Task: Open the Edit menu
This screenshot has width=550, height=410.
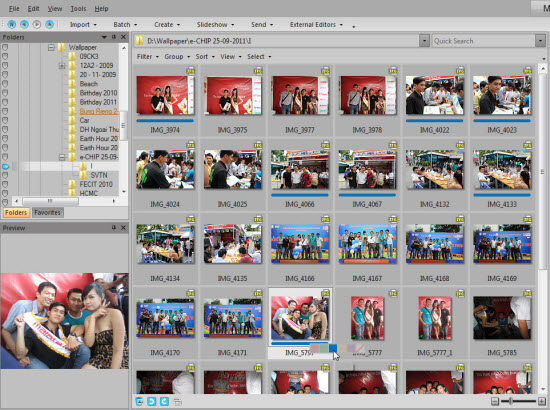Action: pos(33,8)
